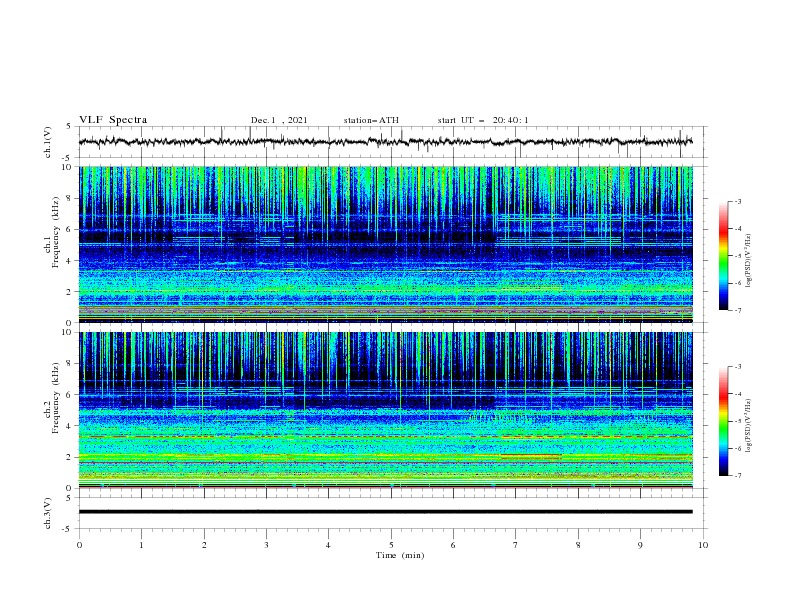Click the time axis tick label "1"
The width and height of the screenshot is (792, 612).
point(141,545)
